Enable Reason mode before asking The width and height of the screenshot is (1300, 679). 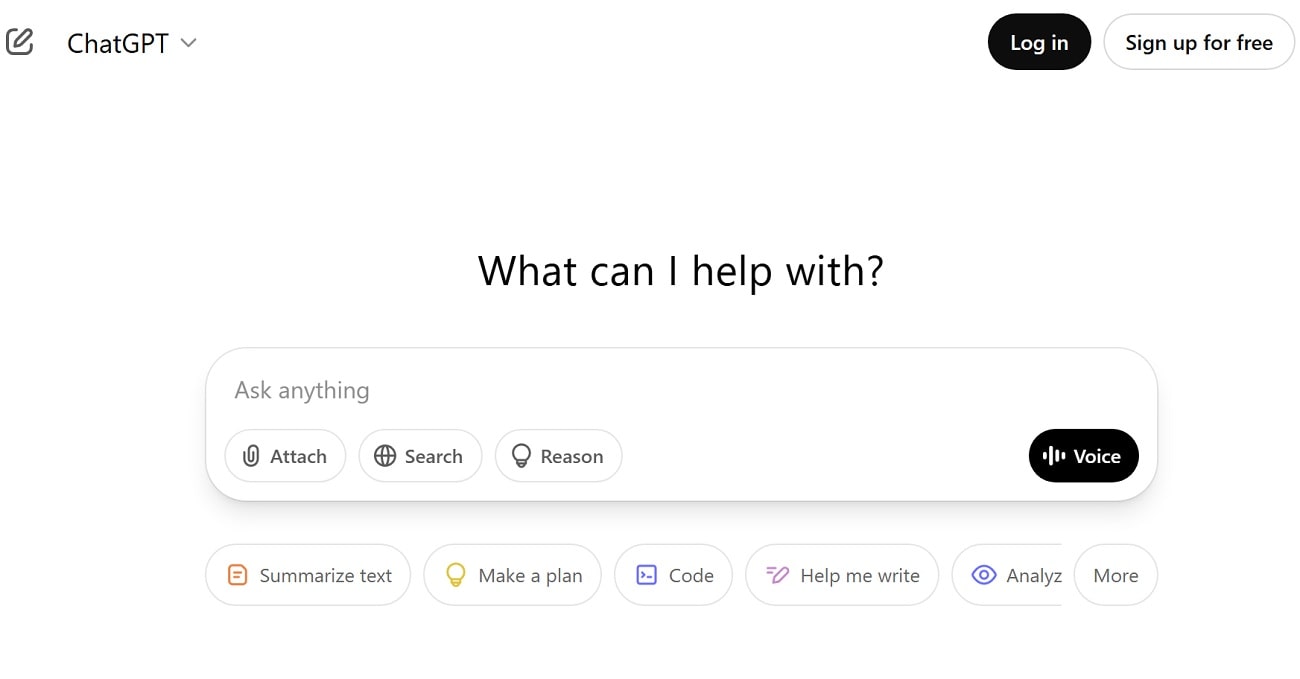click(x=558, y=456)
